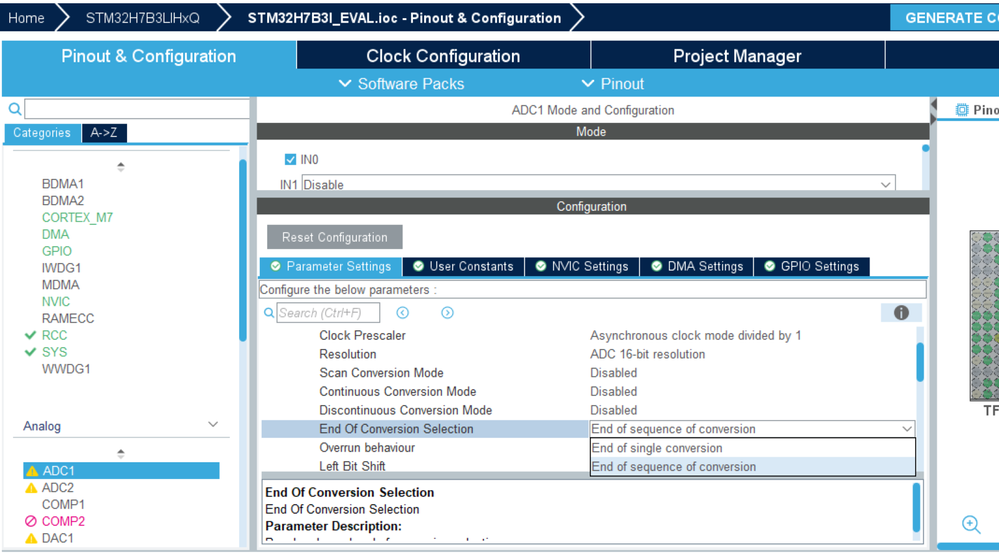The height and width of the screenshot is (557, 999).
Task: Click the sort arrows above BDMA1 list
Action: pos(120,167)
